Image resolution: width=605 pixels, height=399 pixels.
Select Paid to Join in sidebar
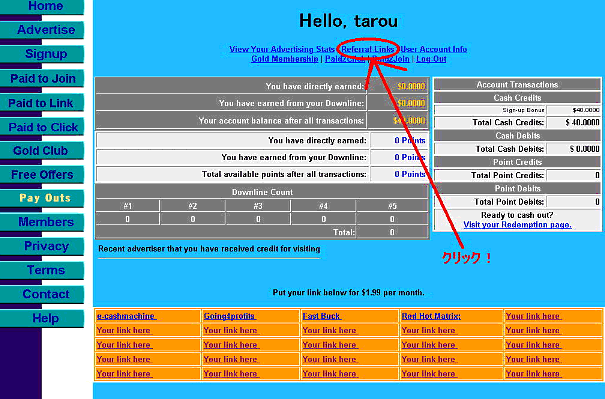[x=42, y=79]
